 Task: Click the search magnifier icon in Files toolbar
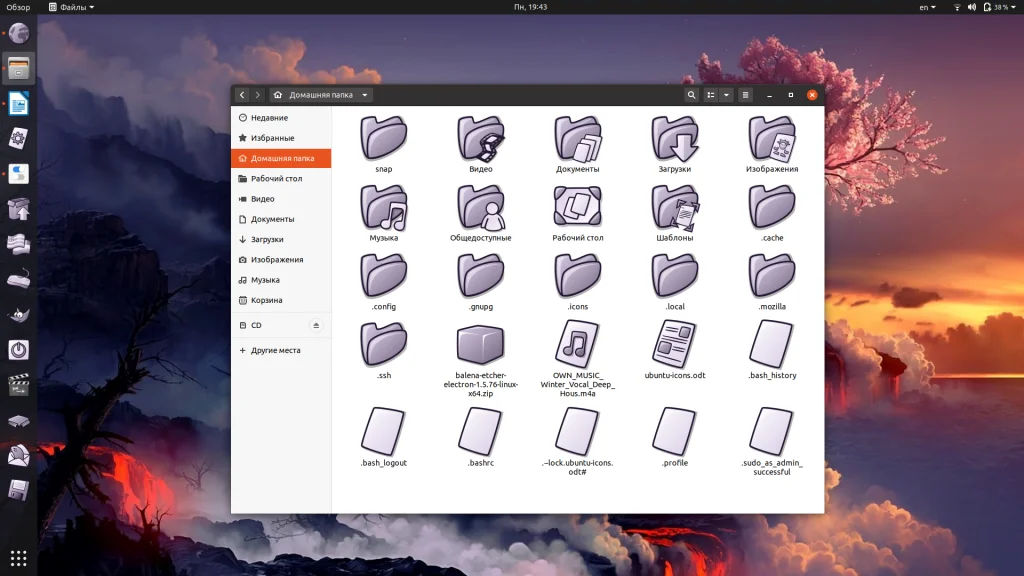tap(691, 95)
